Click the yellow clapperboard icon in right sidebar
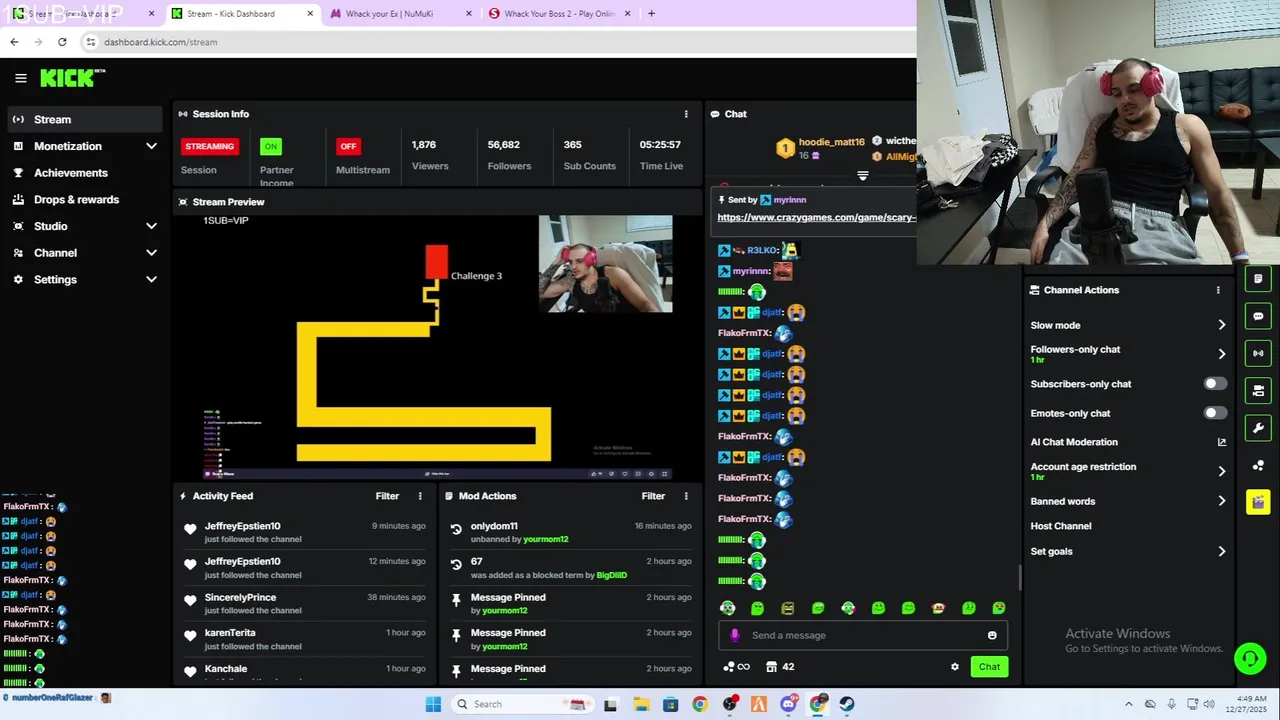This screenshot has height=720, width=1280. 1258,502
